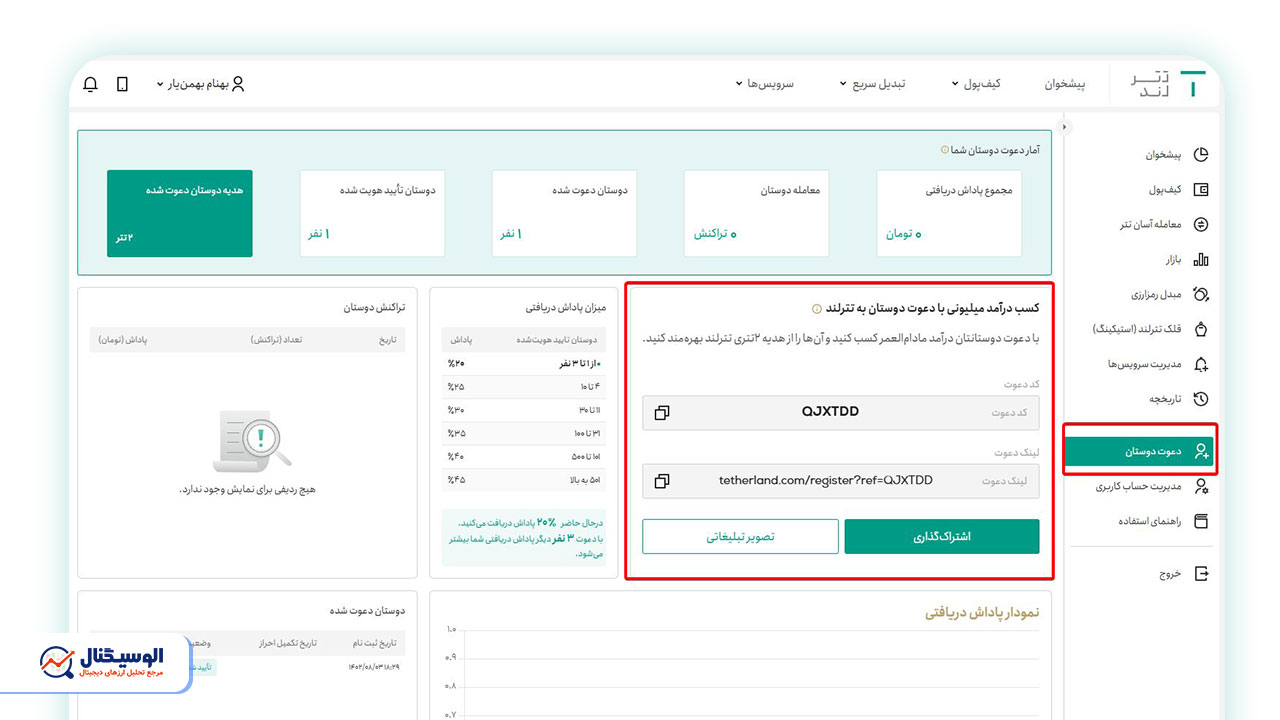Screen dimensions: 1280x720
Task: Open فلک تترلند (استیکینگ) in the sidebar
Action: click(1137, 329)
